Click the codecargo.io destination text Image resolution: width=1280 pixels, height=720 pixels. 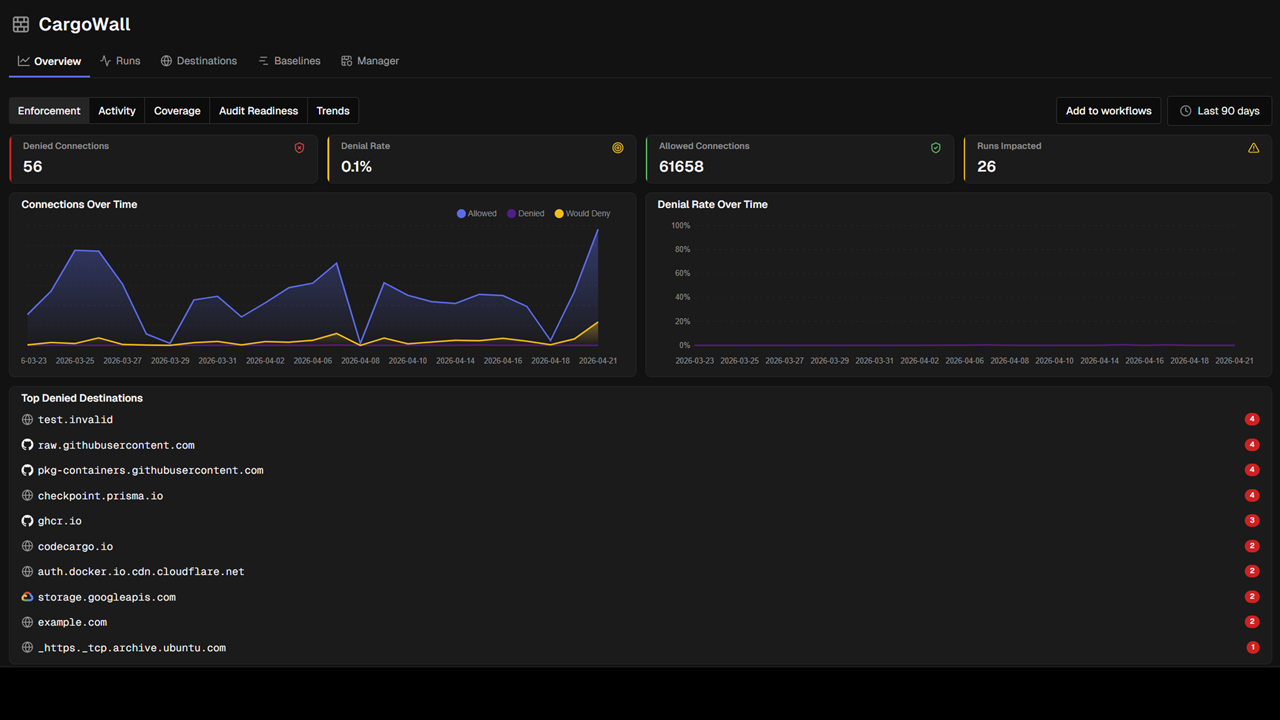coord(75,547)
